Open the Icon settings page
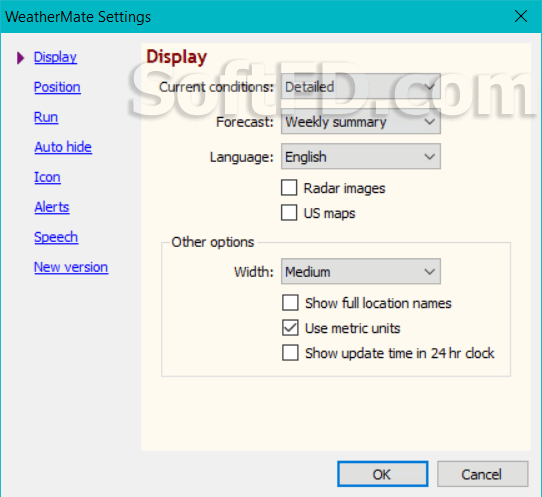This screenshot has height=497, width=542. [47, 177]
